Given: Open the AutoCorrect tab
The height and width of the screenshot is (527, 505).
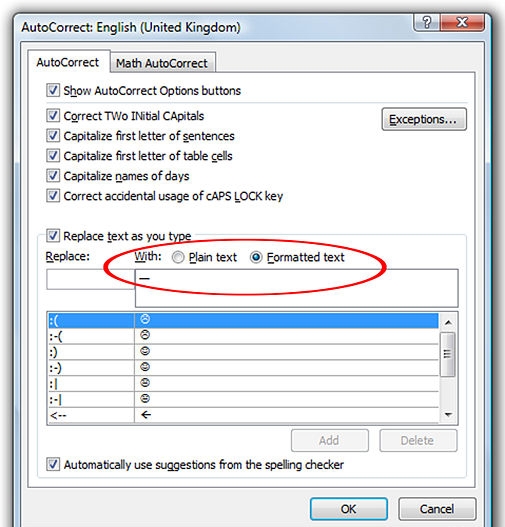Looking at the screenshot, I should [x=68, y=62].
